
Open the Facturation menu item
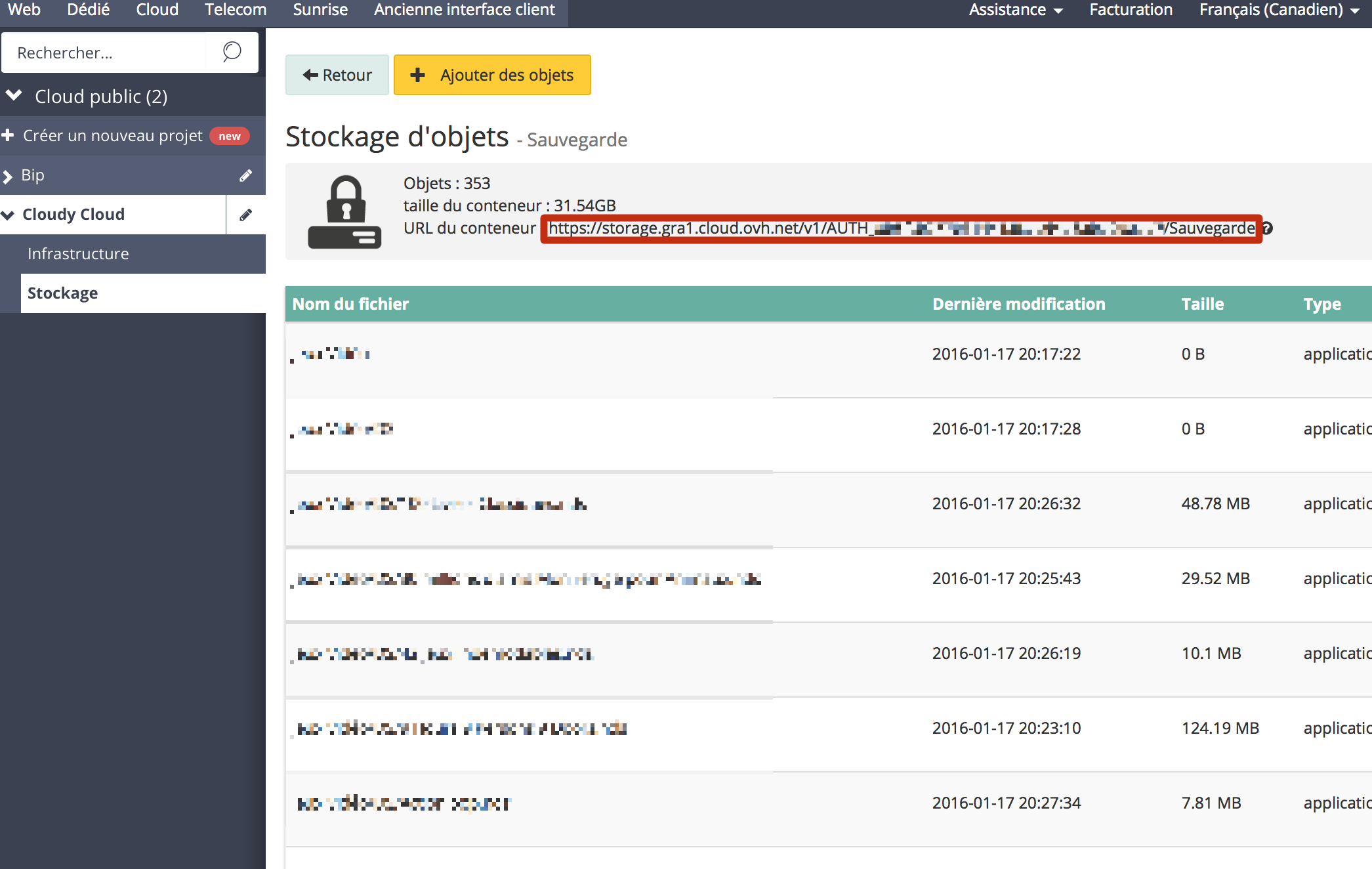[1131, 10]
